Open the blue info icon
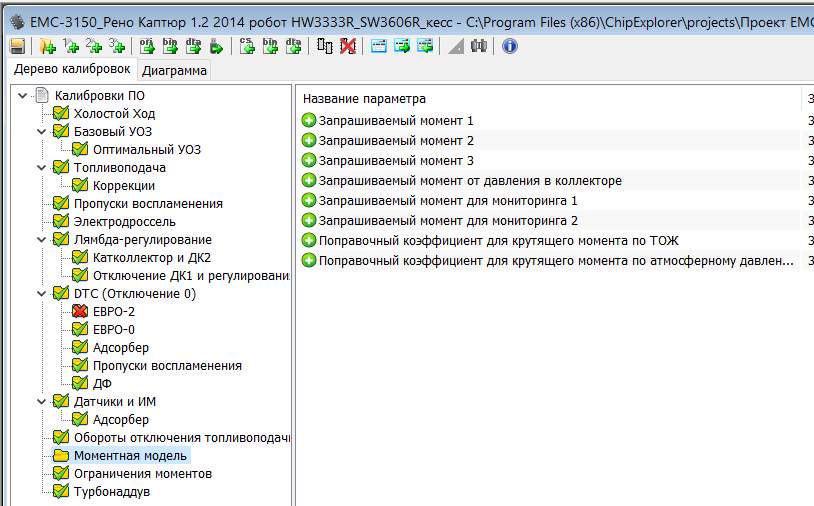814x506 pixels. (x=509, y=46)
